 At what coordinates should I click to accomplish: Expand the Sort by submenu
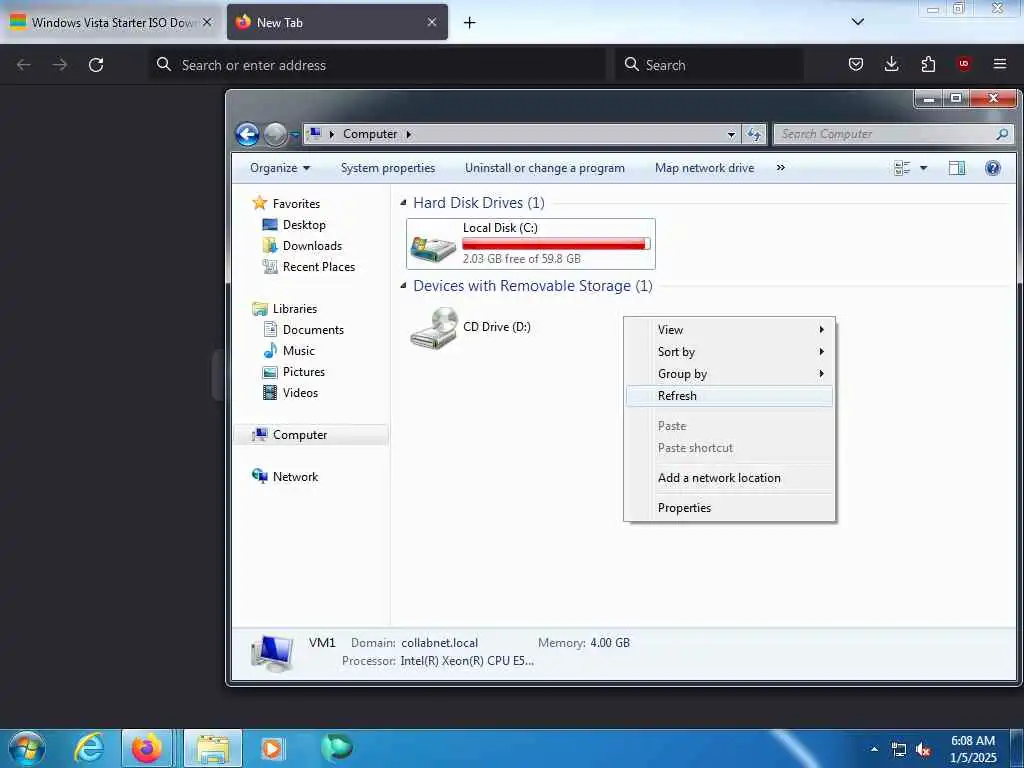[729, 352]
